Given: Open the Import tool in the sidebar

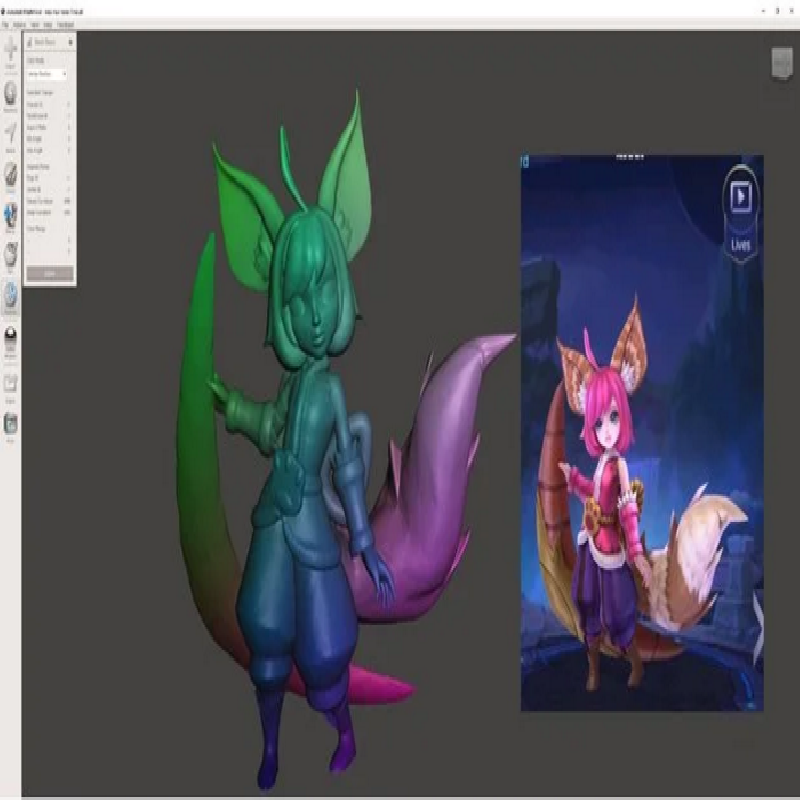Looking at the screenshot, I should tap(11, 52).
